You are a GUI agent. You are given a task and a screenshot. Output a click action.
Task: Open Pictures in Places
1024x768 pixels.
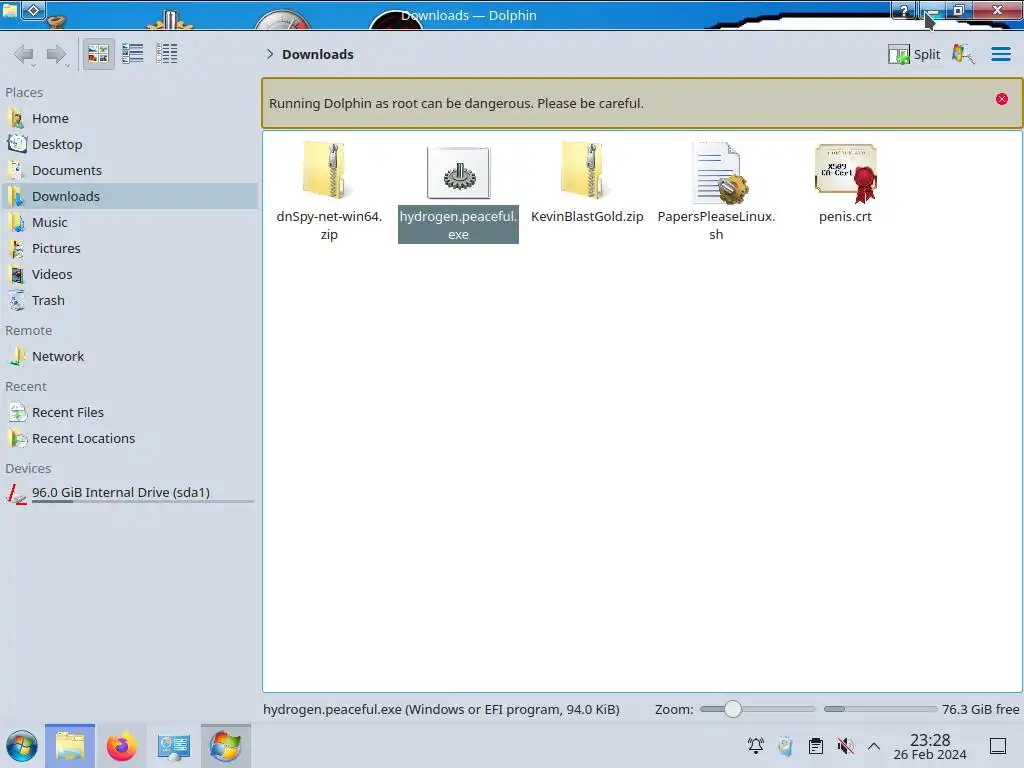tap(131, 249)
